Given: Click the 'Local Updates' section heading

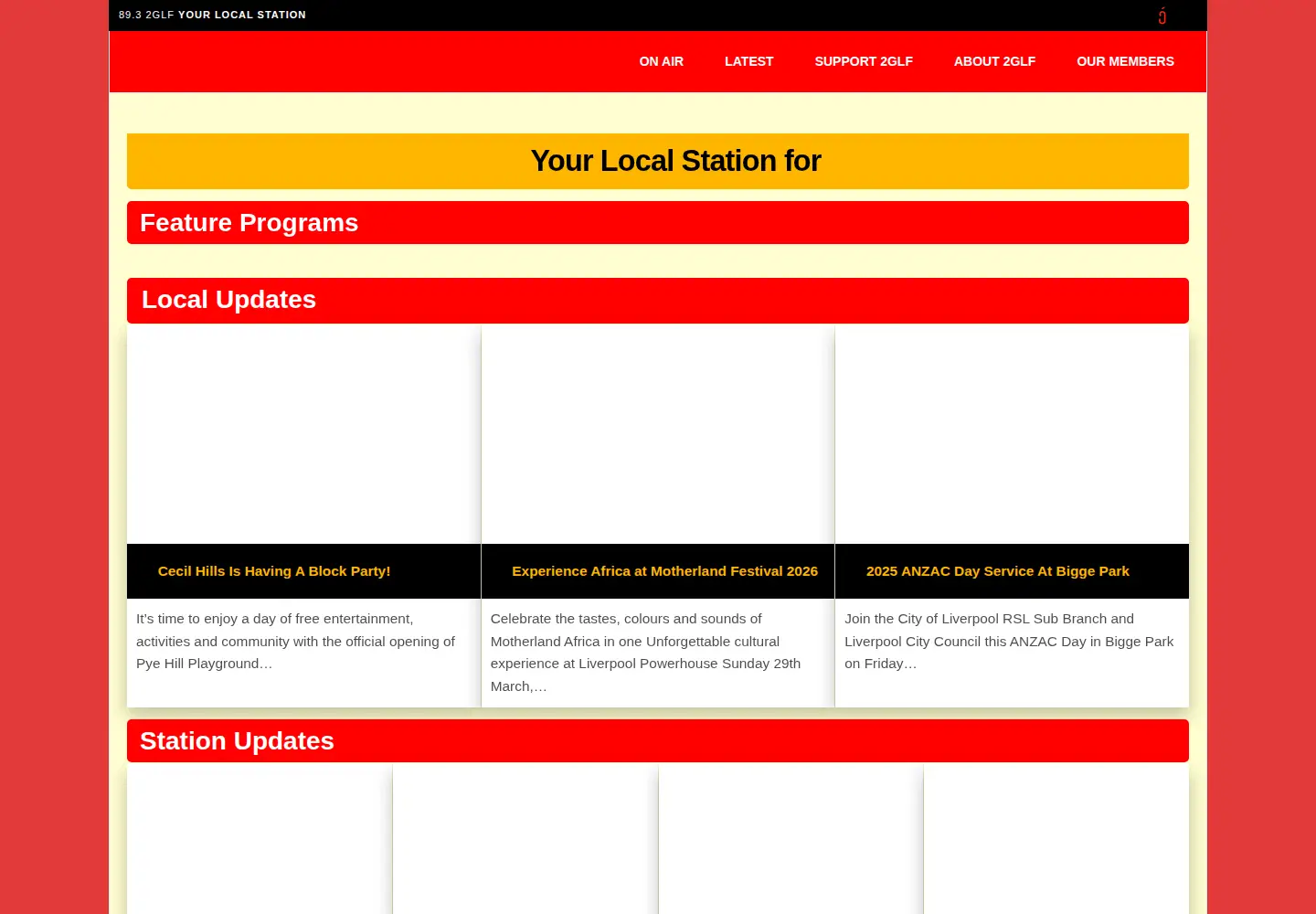Looking at the screenshot, I should [x=228, y=300].
